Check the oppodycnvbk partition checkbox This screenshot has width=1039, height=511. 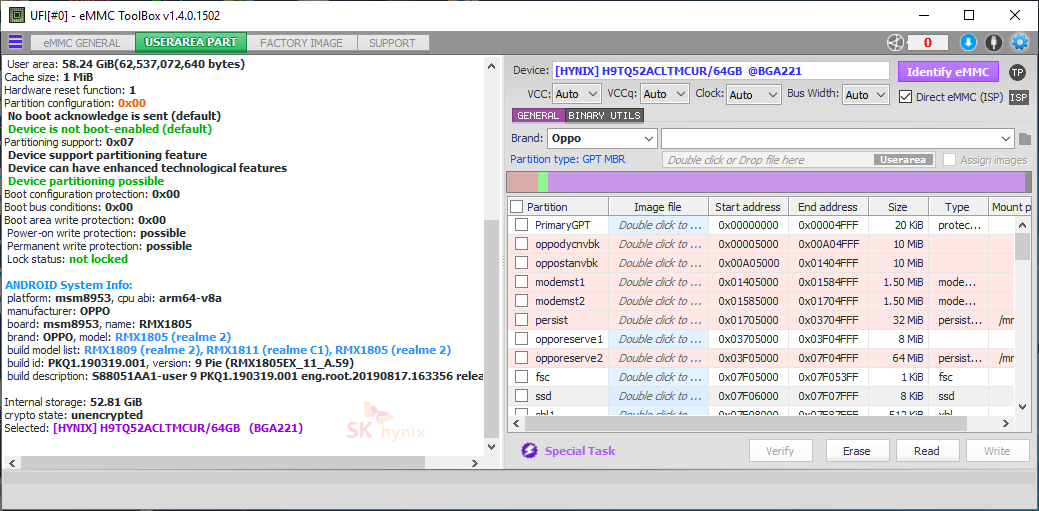(521, 244)
